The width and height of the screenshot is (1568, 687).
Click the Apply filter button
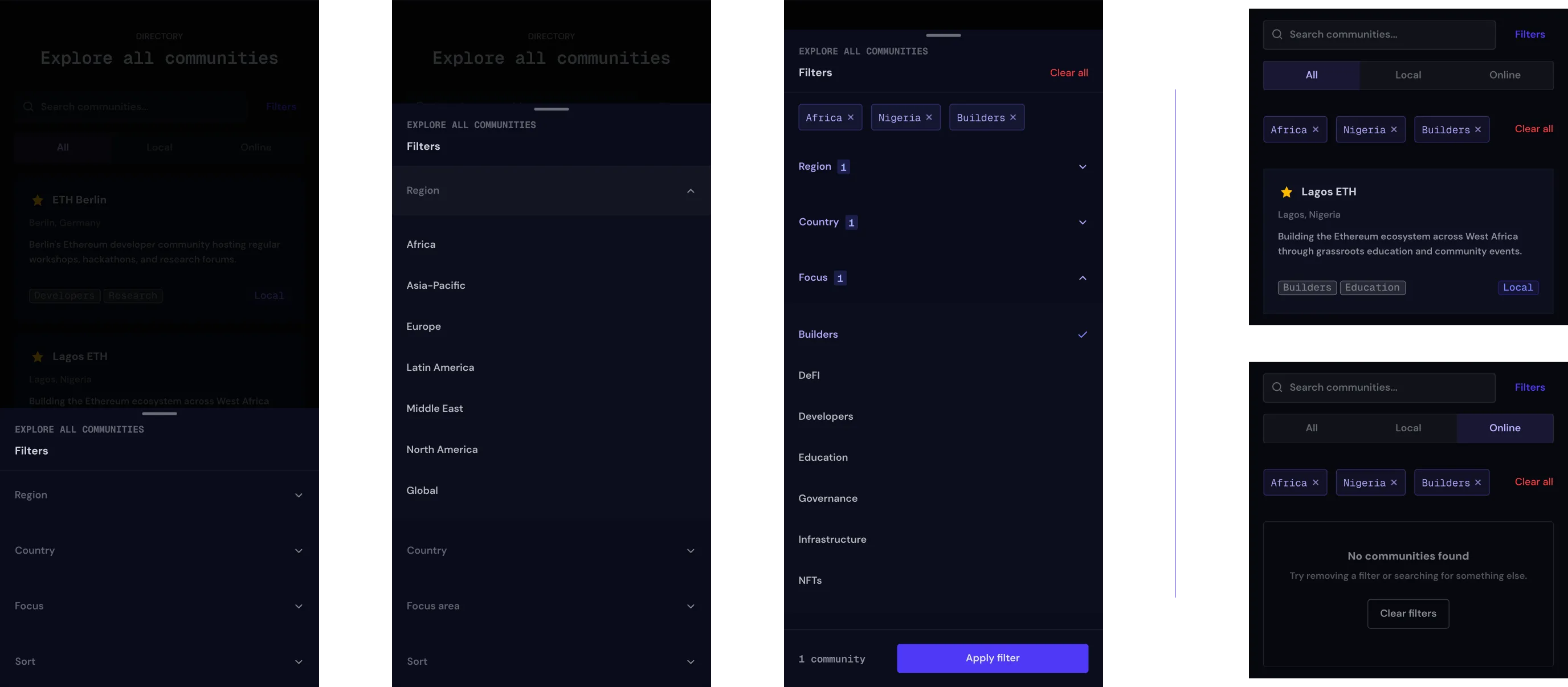[x=992, y=658]
